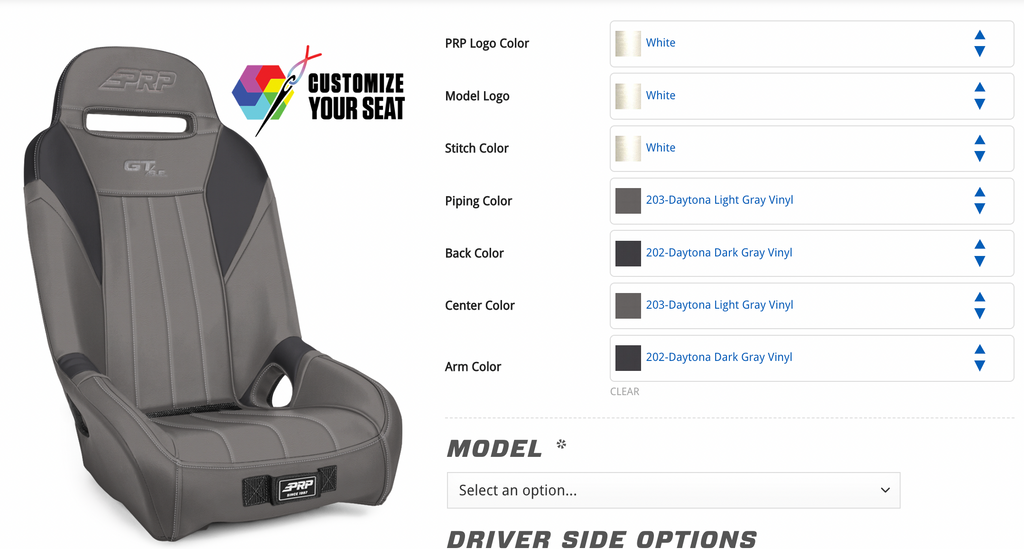The height and width of the screenshot is (549, 1024).
Task: Open the Back Color Daytona Dark Gray dropdown
Action: (812, 253)
